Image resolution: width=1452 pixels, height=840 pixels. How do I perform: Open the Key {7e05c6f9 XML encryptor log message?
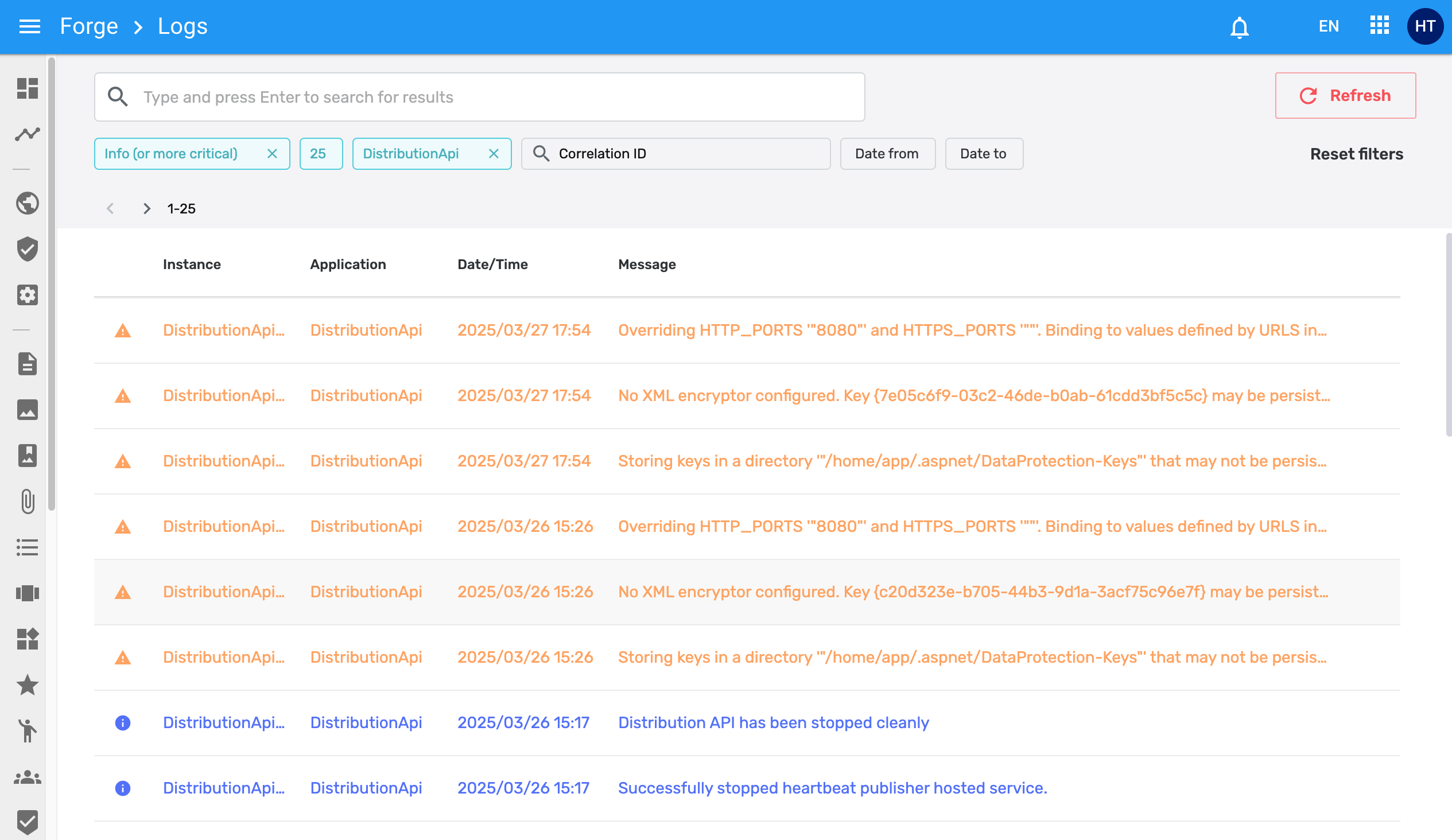(x=974, y=396)
